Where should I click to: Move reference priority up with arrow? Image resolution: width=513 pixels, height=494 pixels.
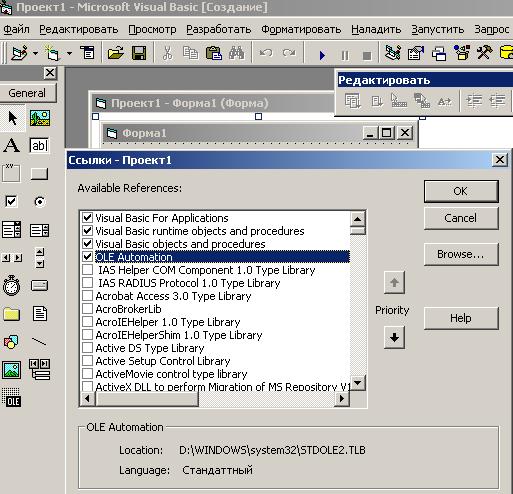(x=394, y=283)
